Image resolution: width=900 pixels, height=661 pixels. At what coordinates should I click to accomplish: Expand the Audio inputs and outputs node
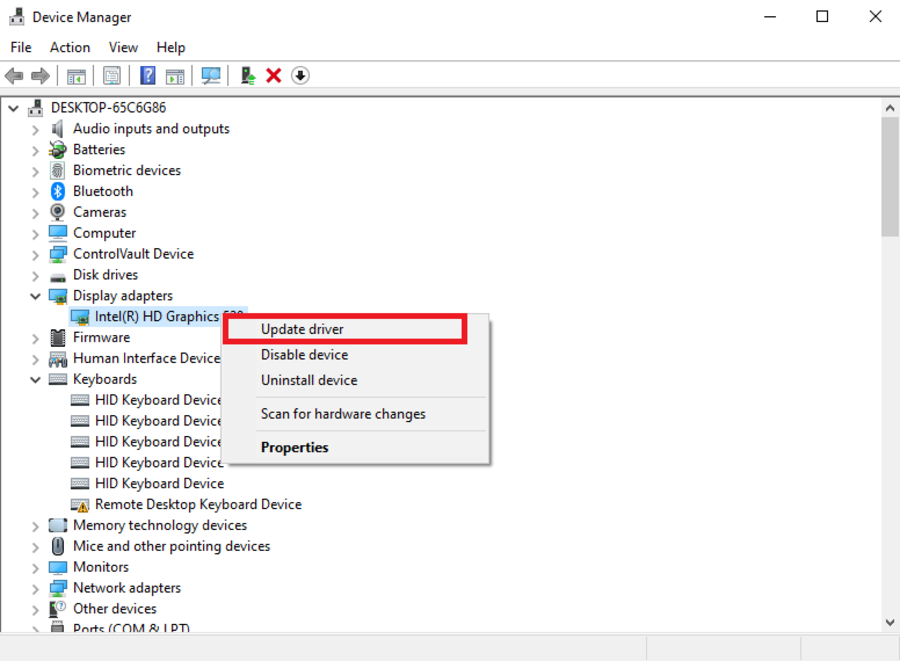(x=36, y=130)
